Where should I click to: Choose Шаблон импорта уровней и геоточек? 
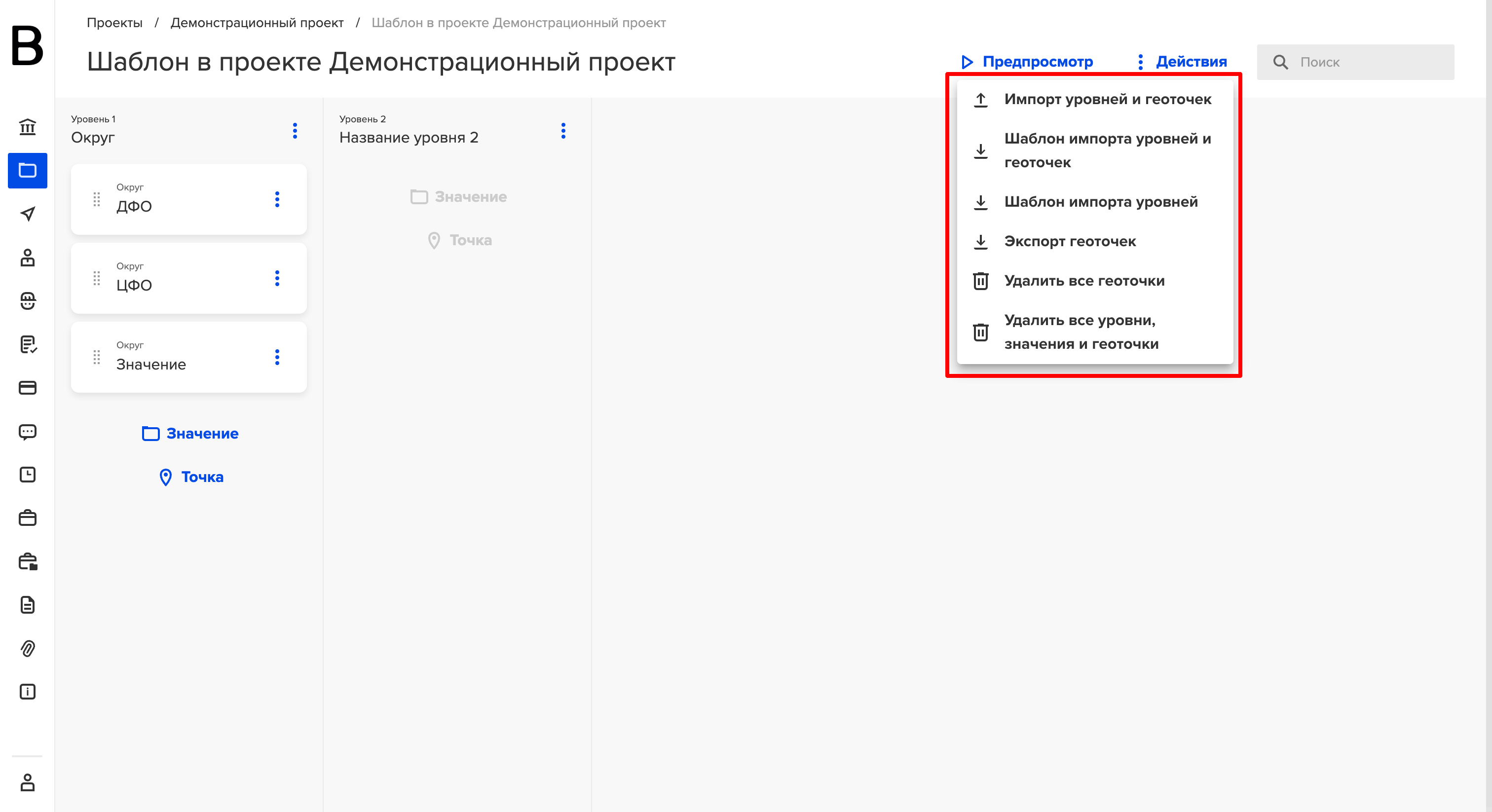click(1095, 150)
